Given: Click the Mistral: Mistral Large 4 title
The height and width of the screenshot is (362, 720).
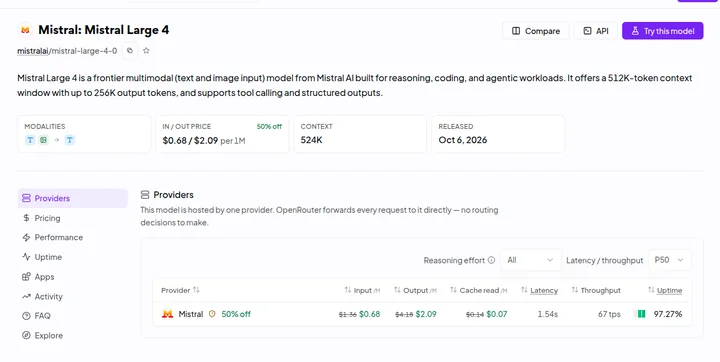Looking at the screenshot, I should tap(104, 30).
